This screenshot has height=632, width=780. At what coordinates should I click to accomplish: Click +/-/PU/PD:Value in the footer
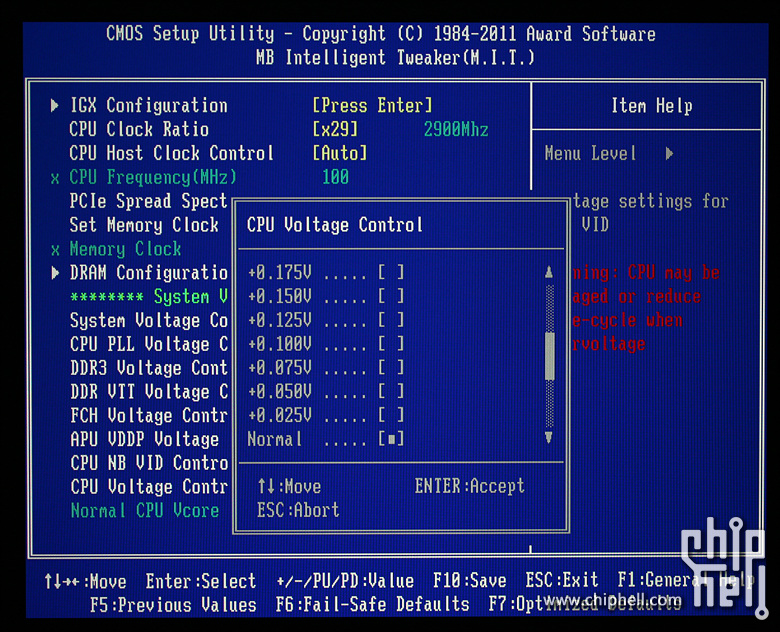(345, 581)
